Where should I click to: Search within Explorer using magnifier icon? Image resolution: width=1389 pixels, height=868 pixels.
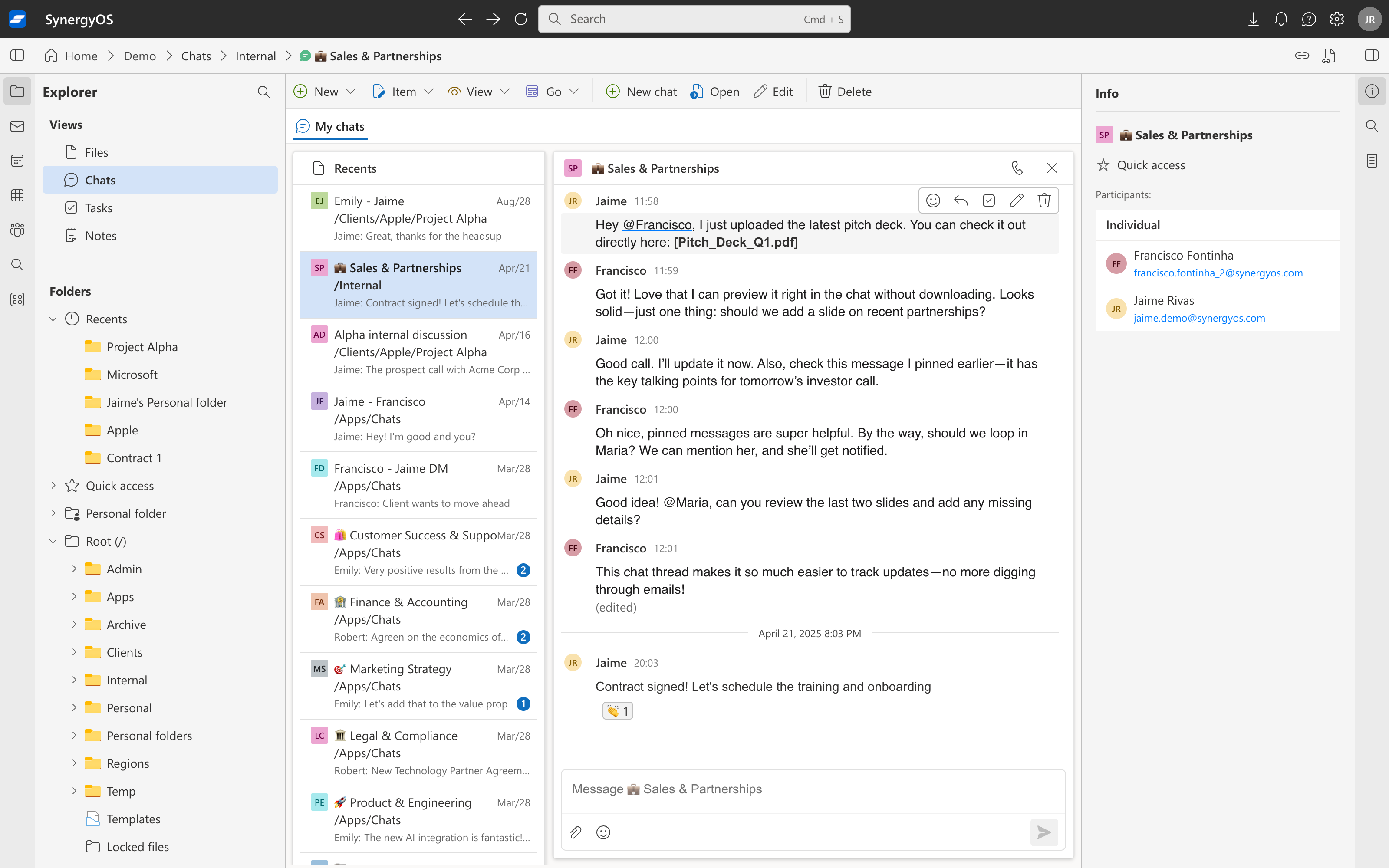[263, 92]
